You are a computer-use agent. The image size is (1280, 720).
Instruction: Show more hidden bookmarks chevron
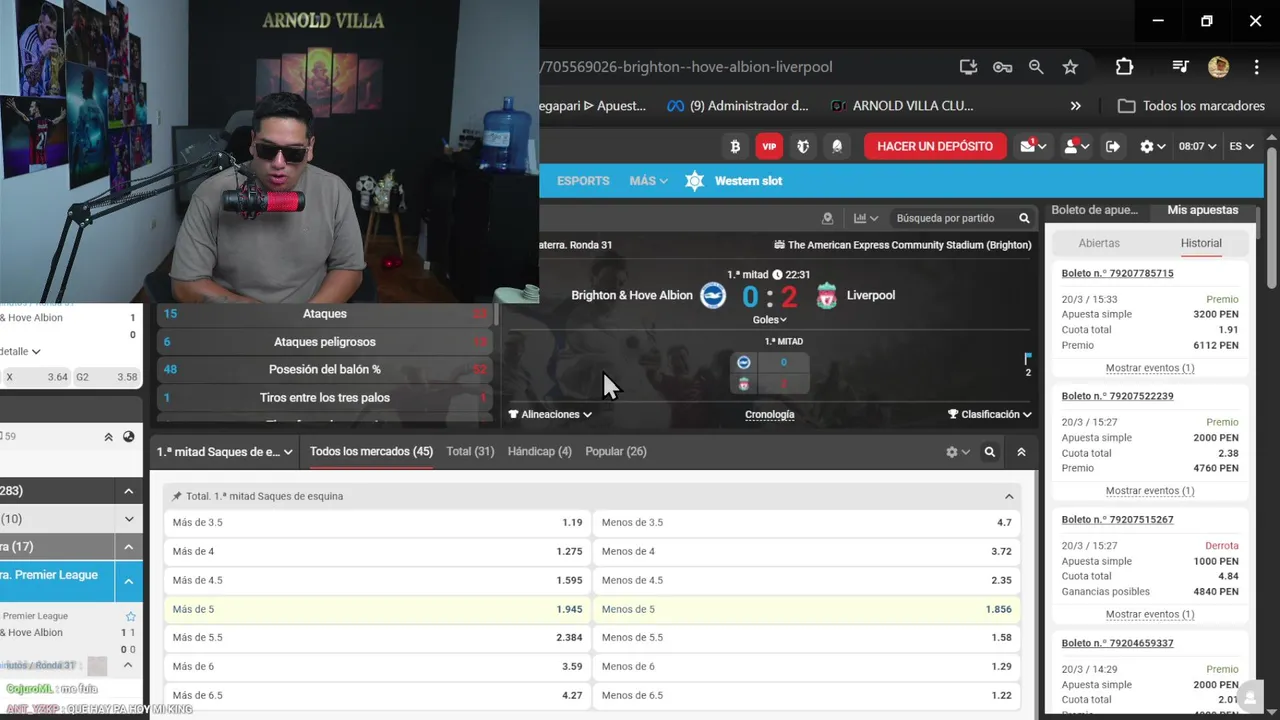click(x=1076, y=106)
